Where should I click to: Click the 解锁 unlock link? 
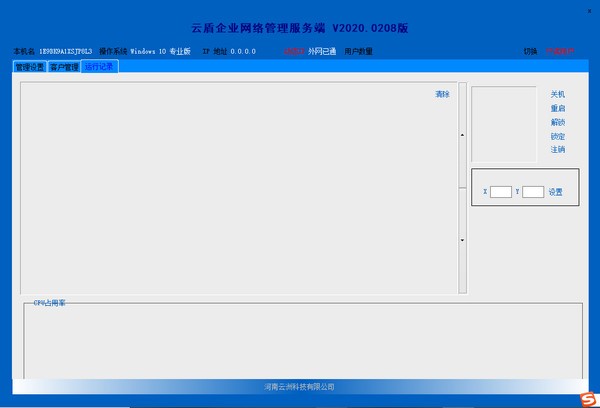tap(557, 122)
